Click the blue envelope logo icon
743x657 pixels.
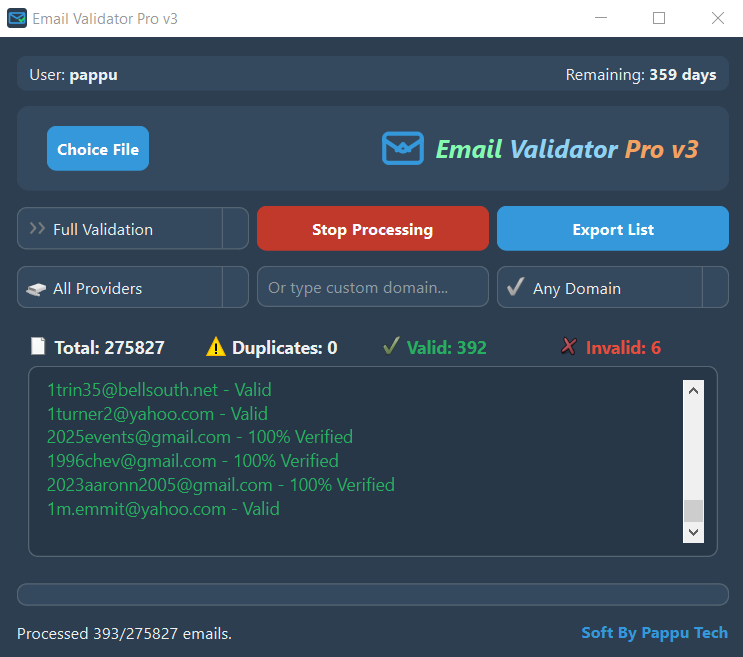point(402,149)
